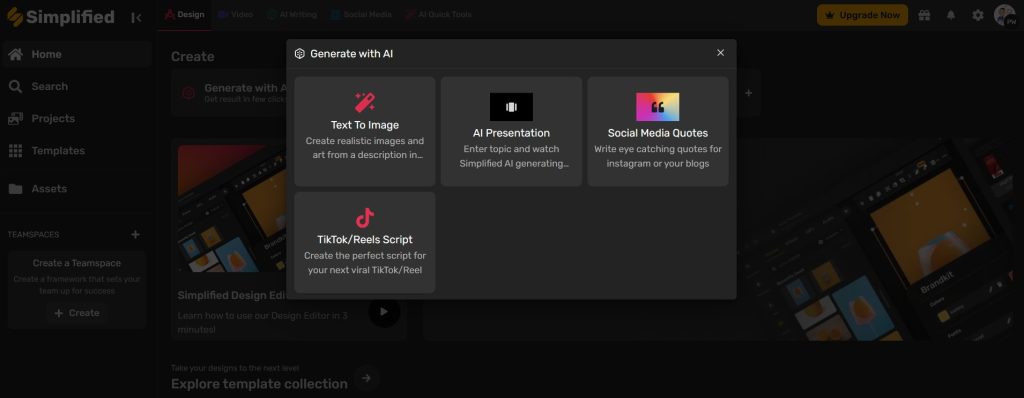Click the colorful quotes icon

(658, 107)
